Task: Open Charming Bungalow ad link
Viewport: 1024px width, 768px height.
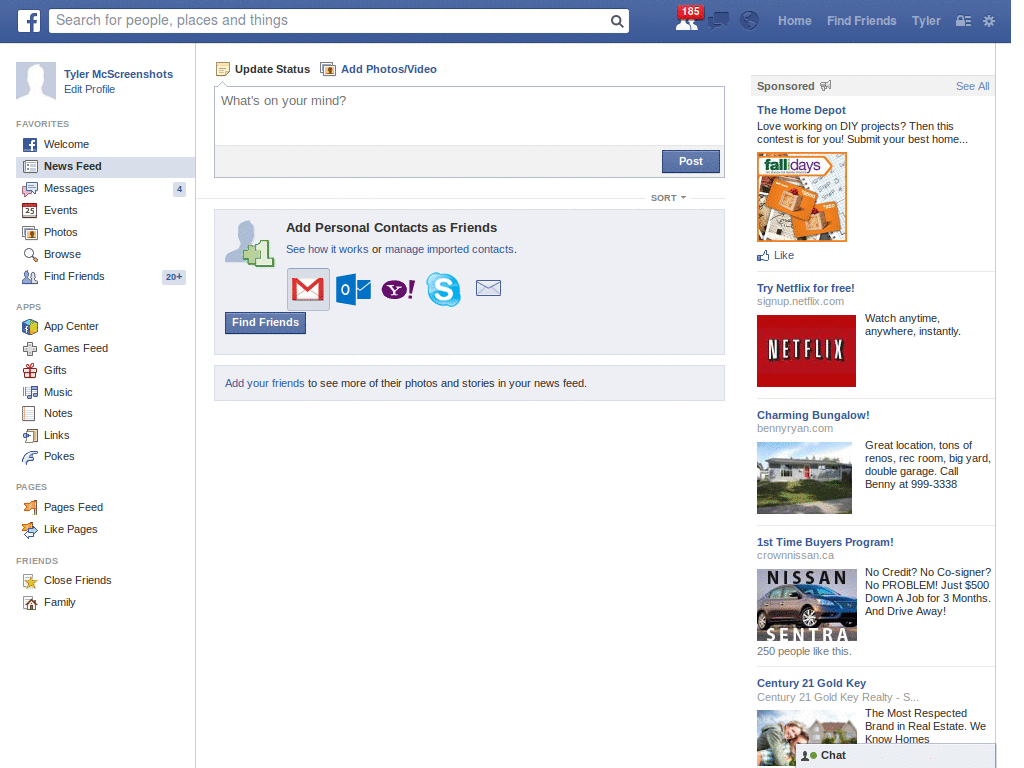Action: coord(813,415)
